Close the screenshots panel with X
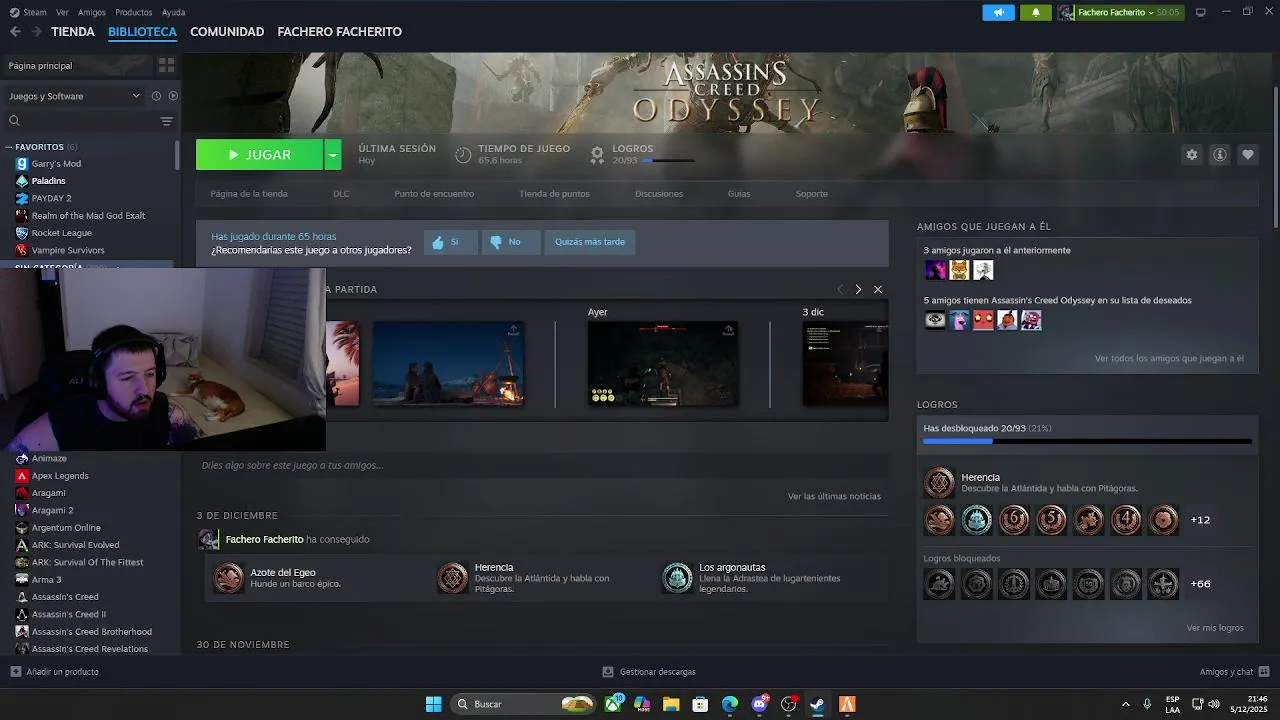This screenshot has width=1280, height=720. tap(878, 289)
